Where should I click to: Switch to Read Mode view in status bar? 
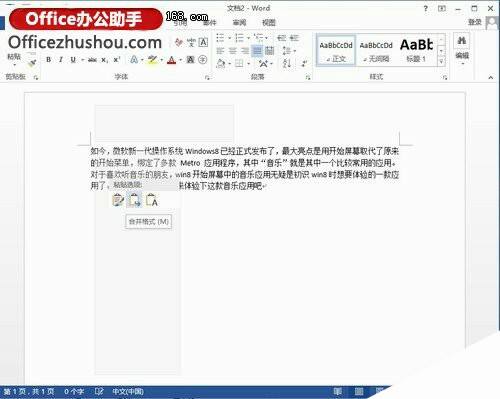coord(338,391)
